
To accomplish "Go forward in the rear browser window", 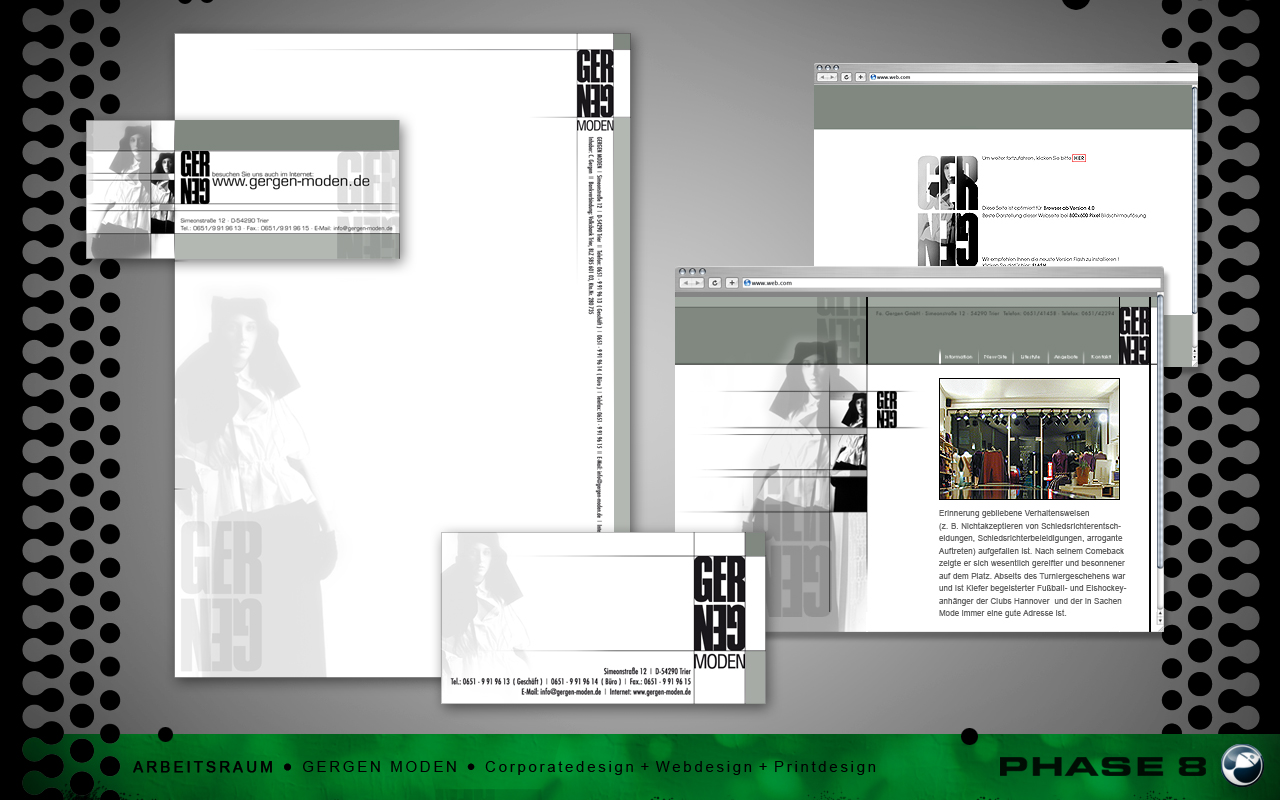I will 833,76.
